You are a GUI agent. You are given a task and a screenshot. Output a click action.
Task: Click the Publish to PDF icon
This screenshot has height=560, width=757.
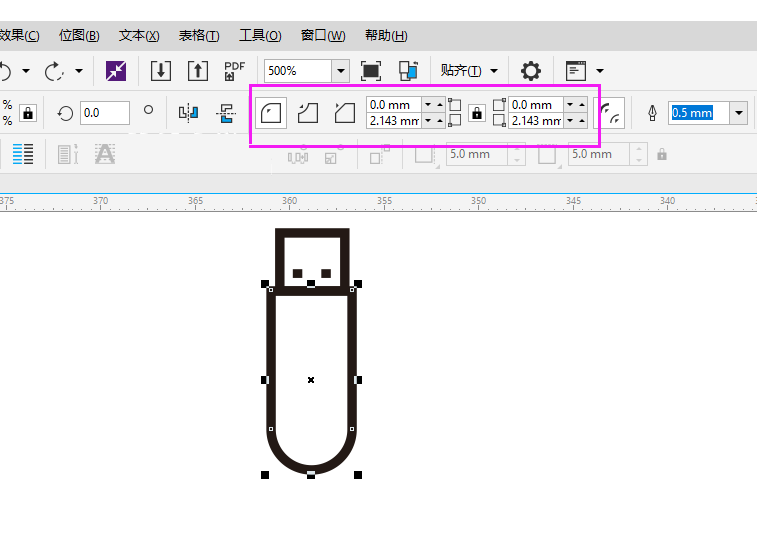(x=234, y=71)
